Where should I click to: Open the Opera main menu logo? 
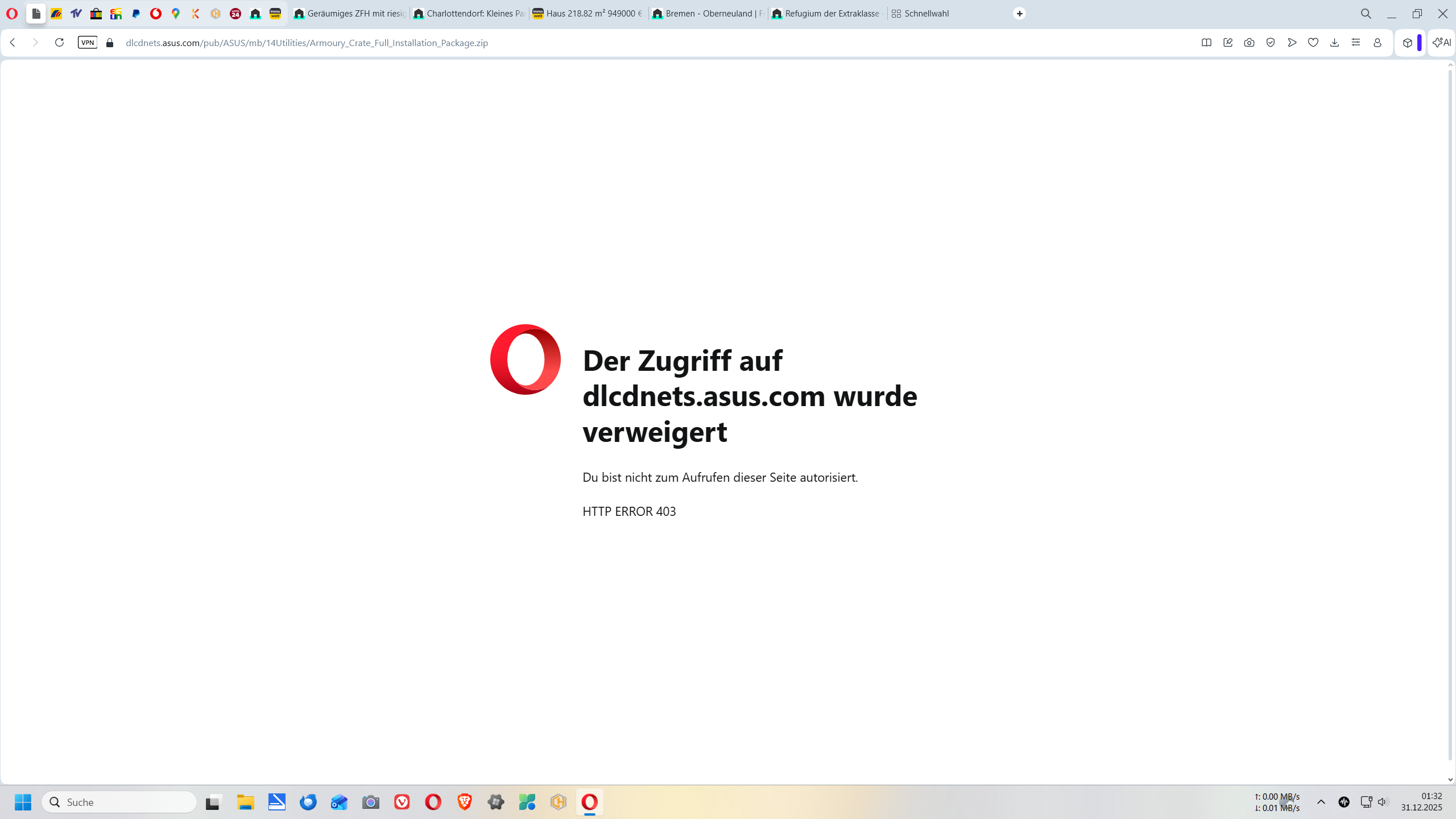[x=12, y=13]
